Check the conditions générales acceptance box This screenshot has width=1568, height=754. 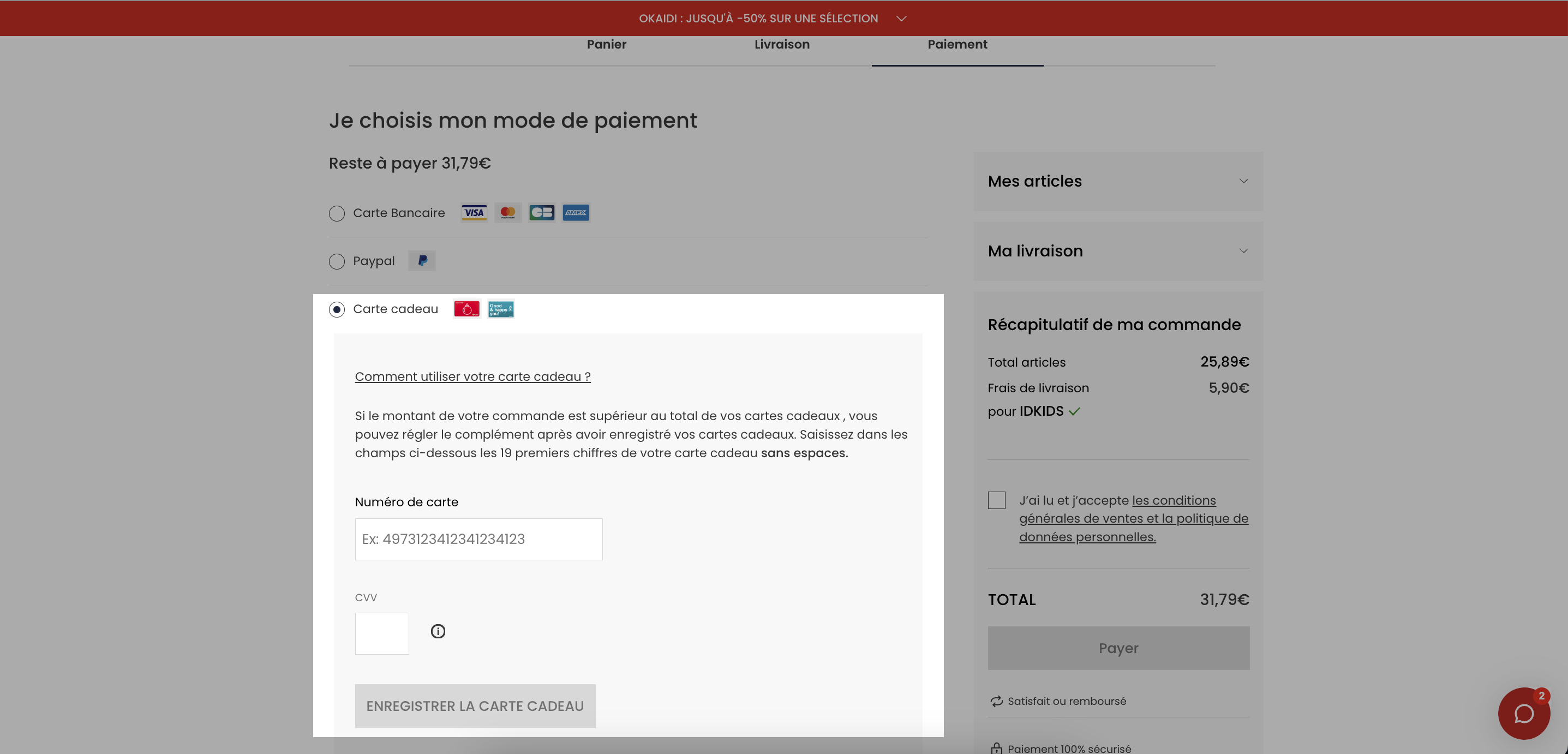click(x=996, y=500)
